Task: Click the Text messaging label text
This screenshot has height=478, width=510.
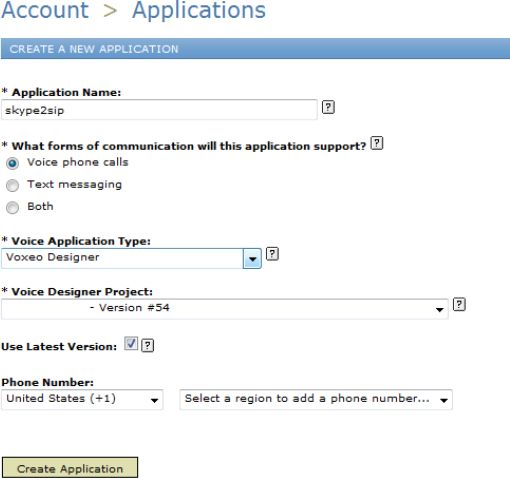Action: pos(75,185)
